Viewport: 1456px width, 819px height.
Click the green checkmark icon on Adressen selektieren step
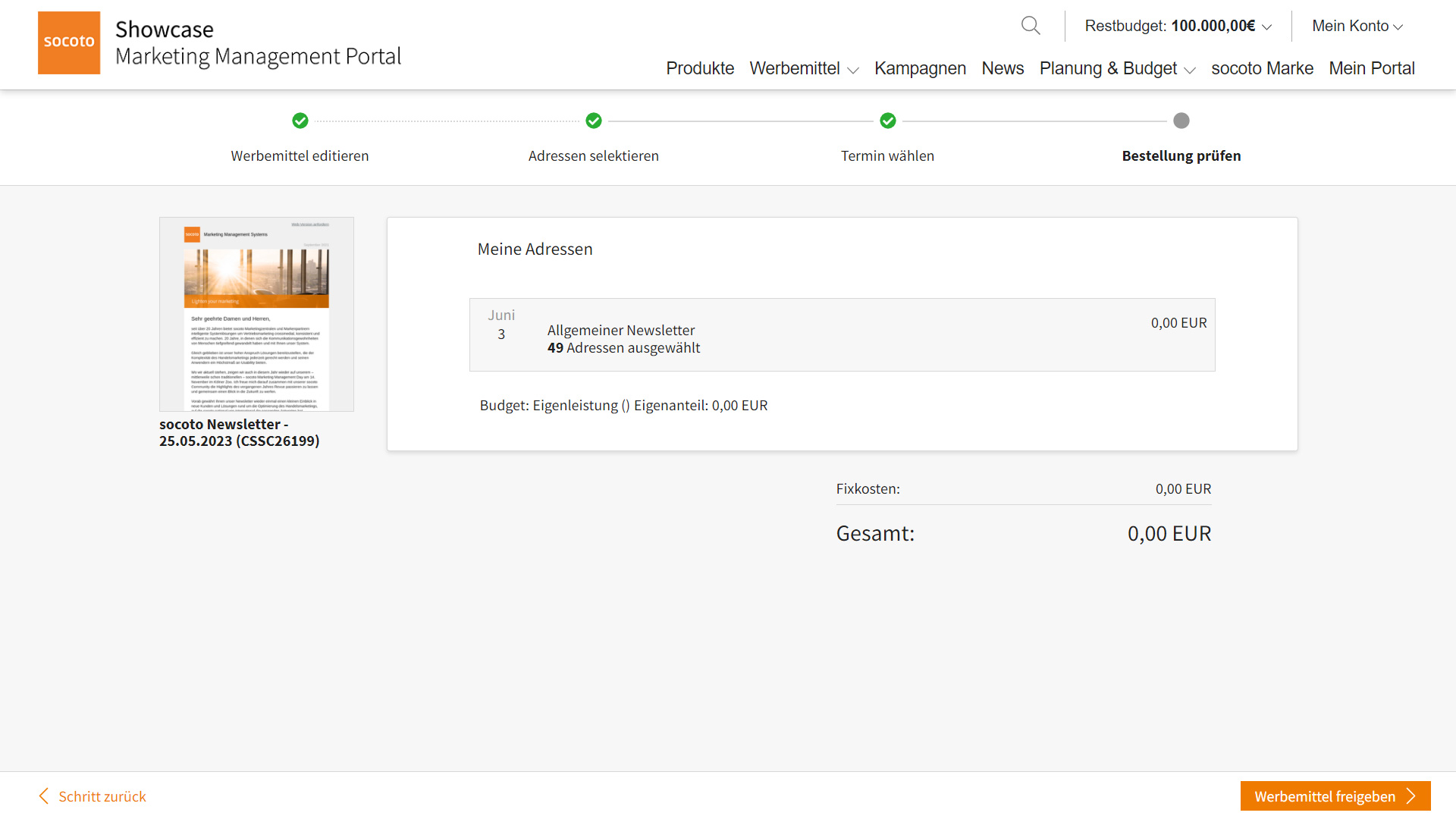593,120
